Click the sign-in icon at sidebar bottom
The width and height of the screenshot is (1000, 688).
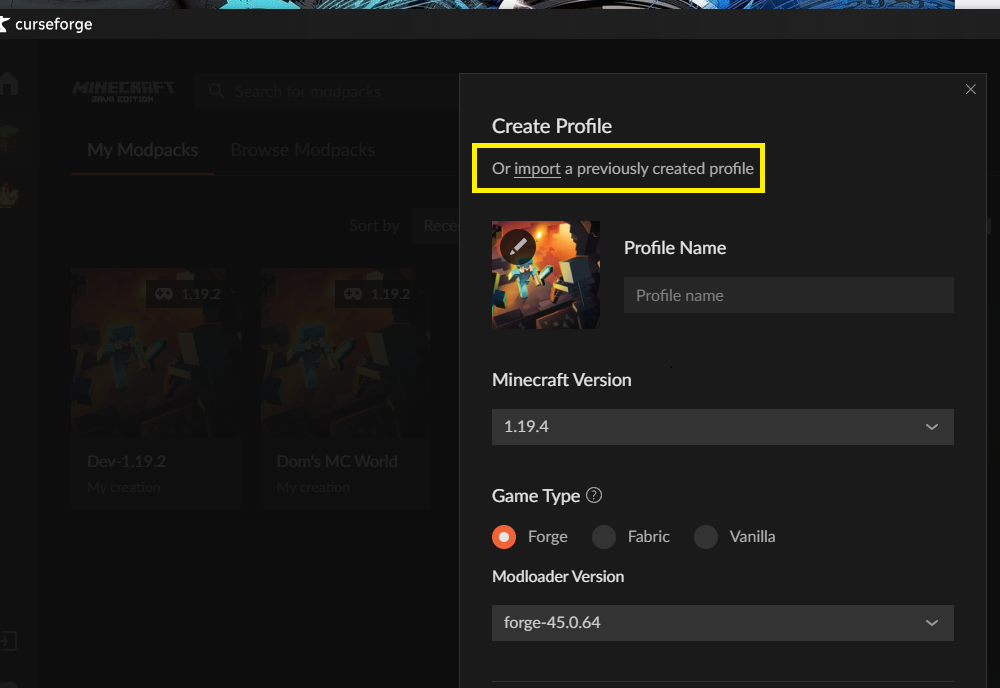point(8,641)
